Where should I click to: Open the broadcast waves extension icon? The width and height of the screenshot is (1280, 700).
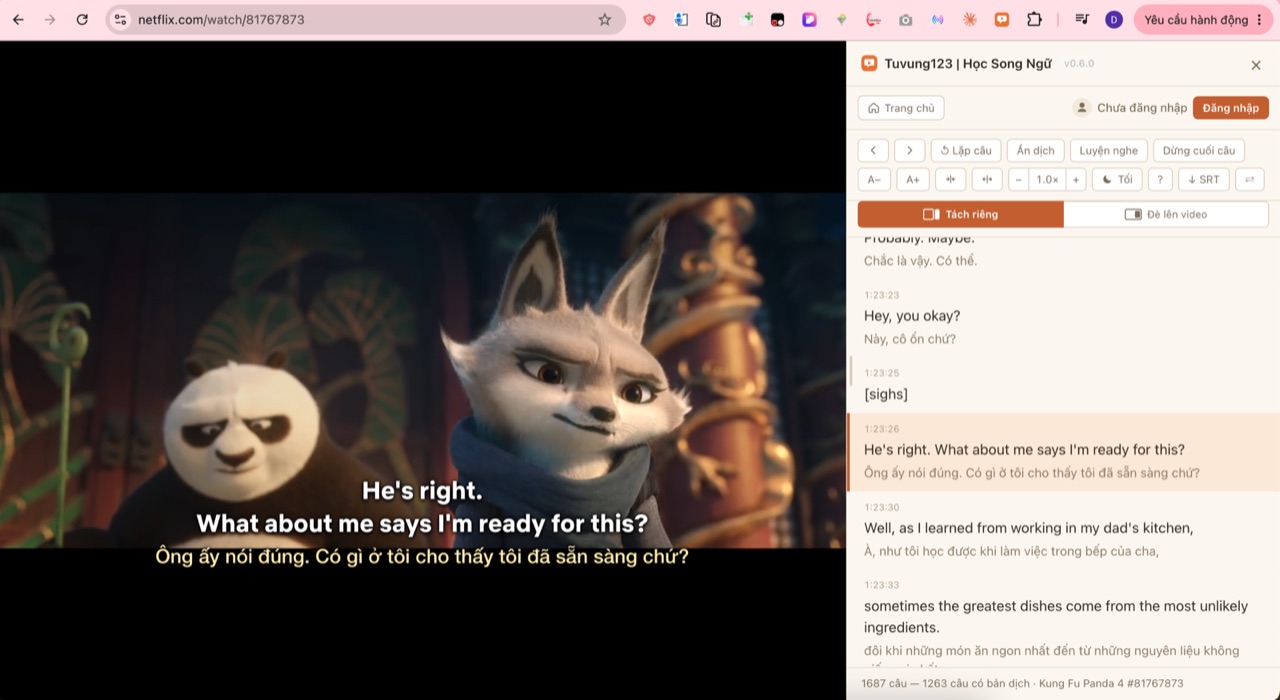(937, 19)
